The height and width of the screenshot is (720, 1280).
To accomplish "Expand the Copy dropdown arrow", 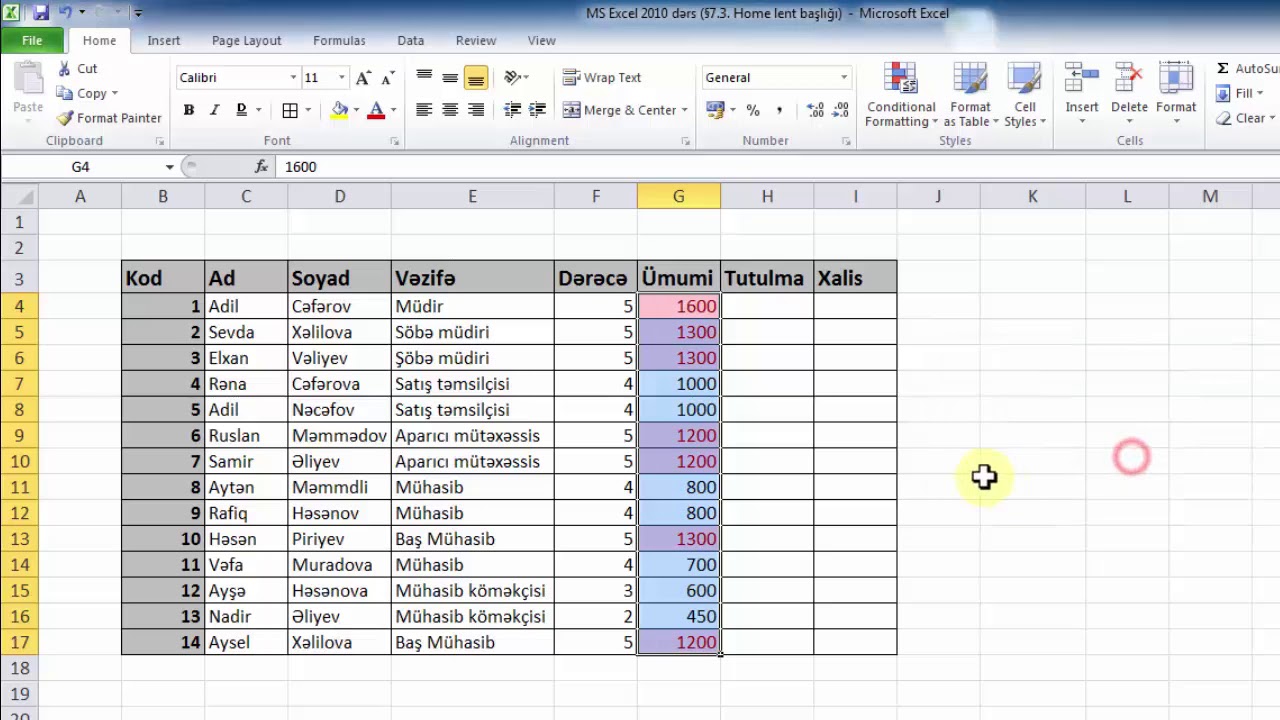I will point(114,94).
